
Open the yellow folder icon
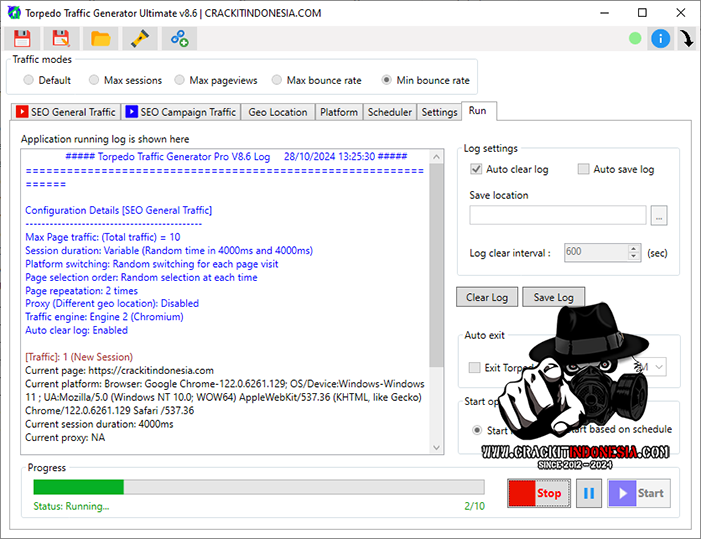(x=100, y=39)
